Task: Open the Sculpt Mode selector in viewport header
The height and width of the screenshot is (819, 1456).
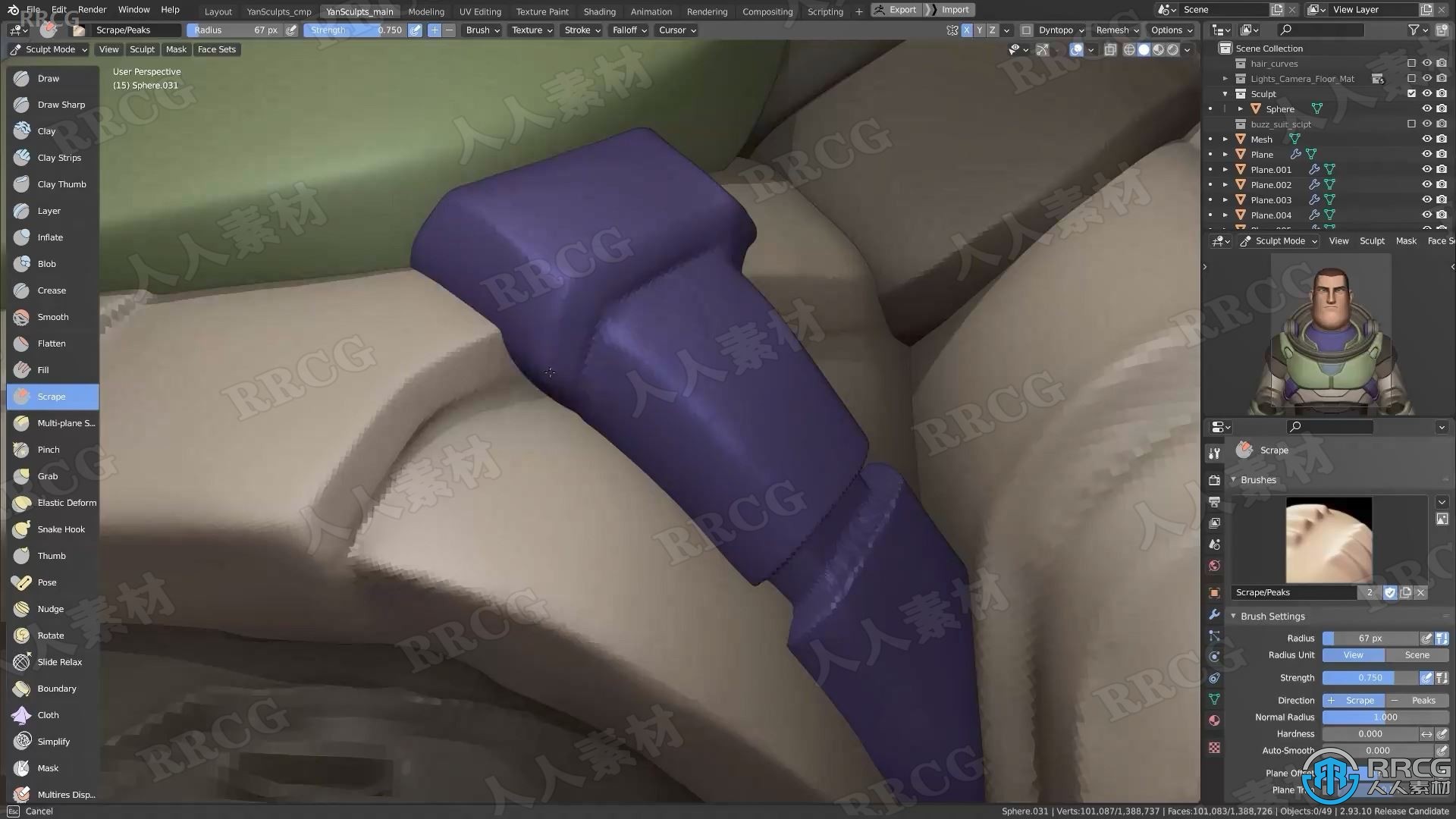Action: coord(49,49)
